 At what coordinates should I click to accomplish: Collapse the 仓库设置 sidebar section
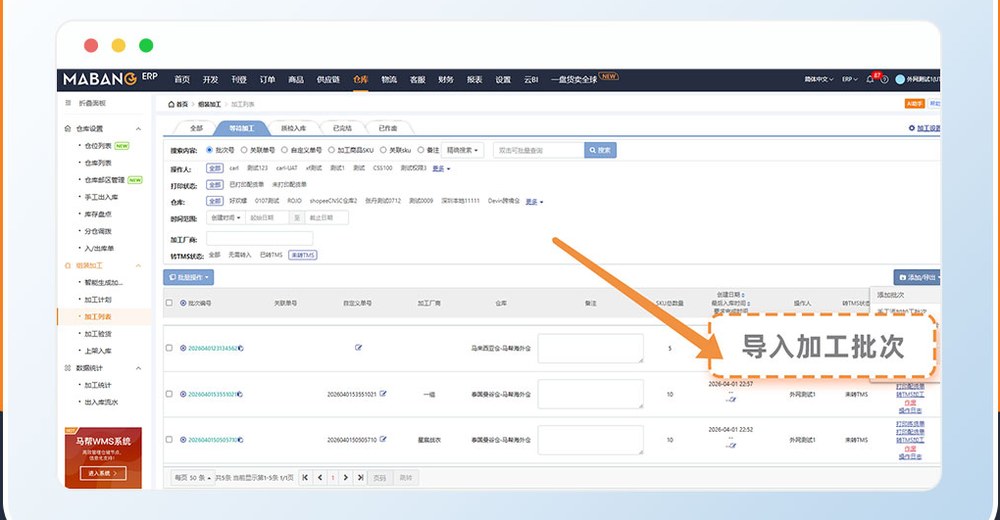[x=138, y=129]
